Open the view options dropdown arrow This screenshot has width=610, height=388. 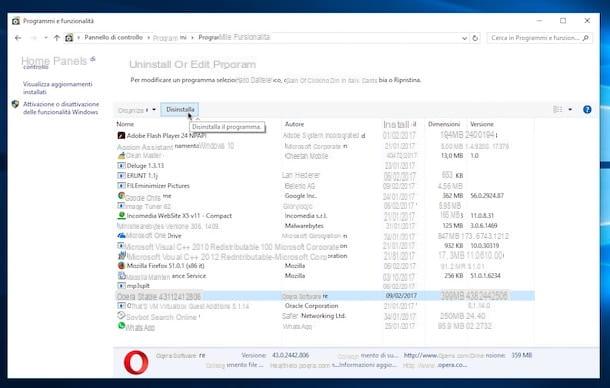tap(570, 110)
